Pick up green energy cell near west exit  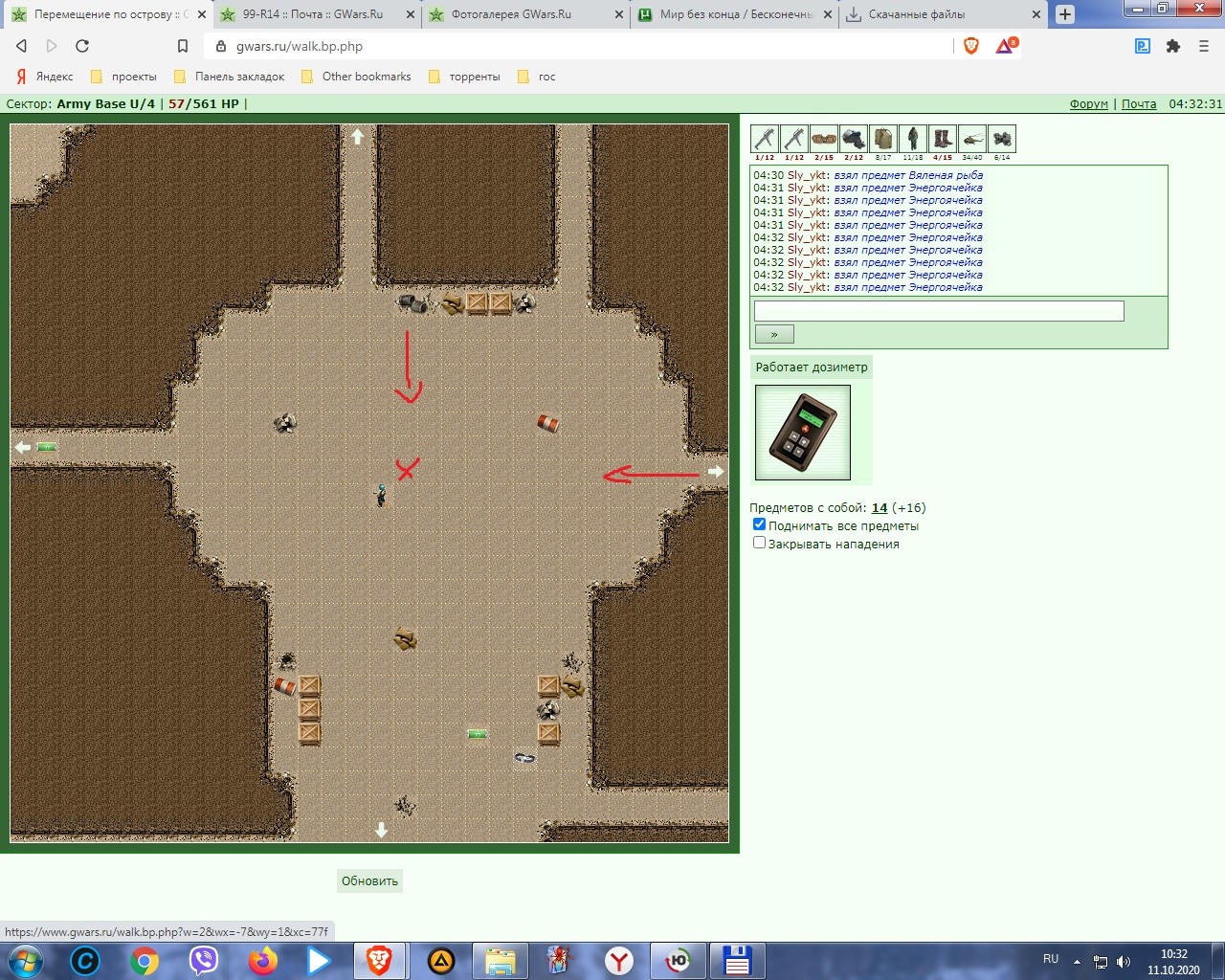point(47,447)
